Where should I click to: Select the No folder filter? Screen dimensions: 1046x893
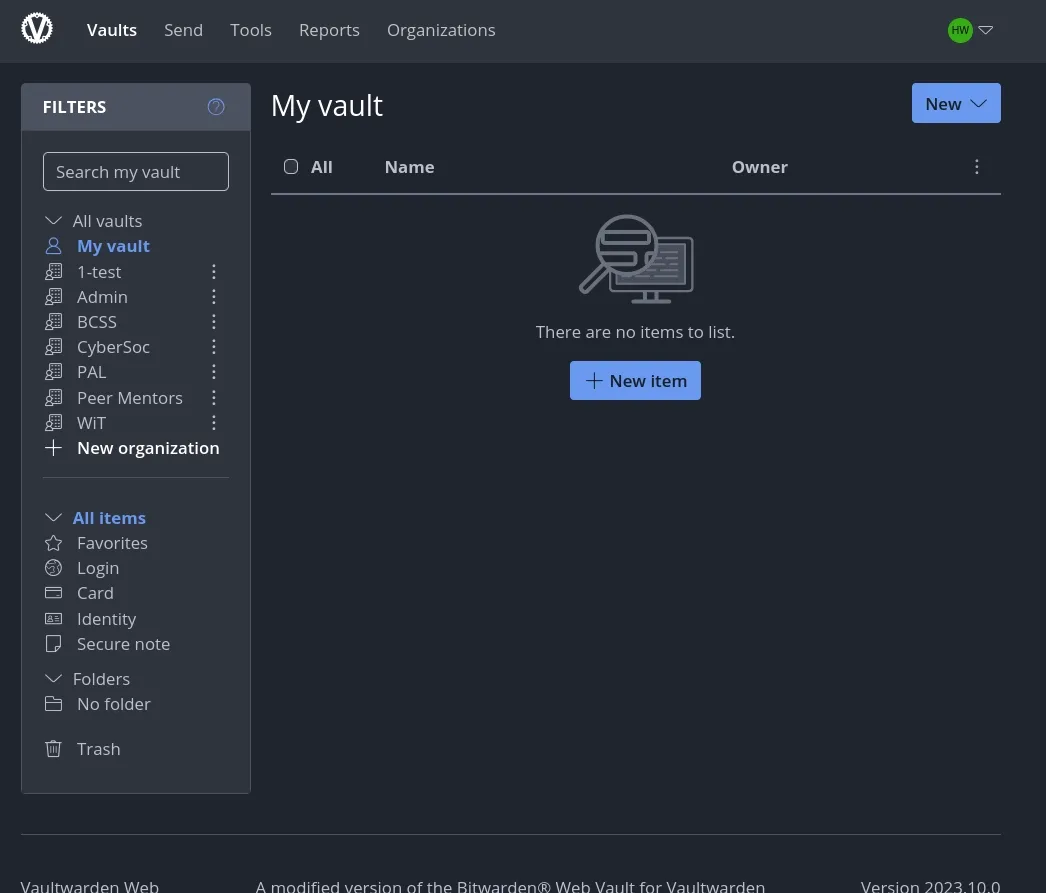tap(113, 703)
